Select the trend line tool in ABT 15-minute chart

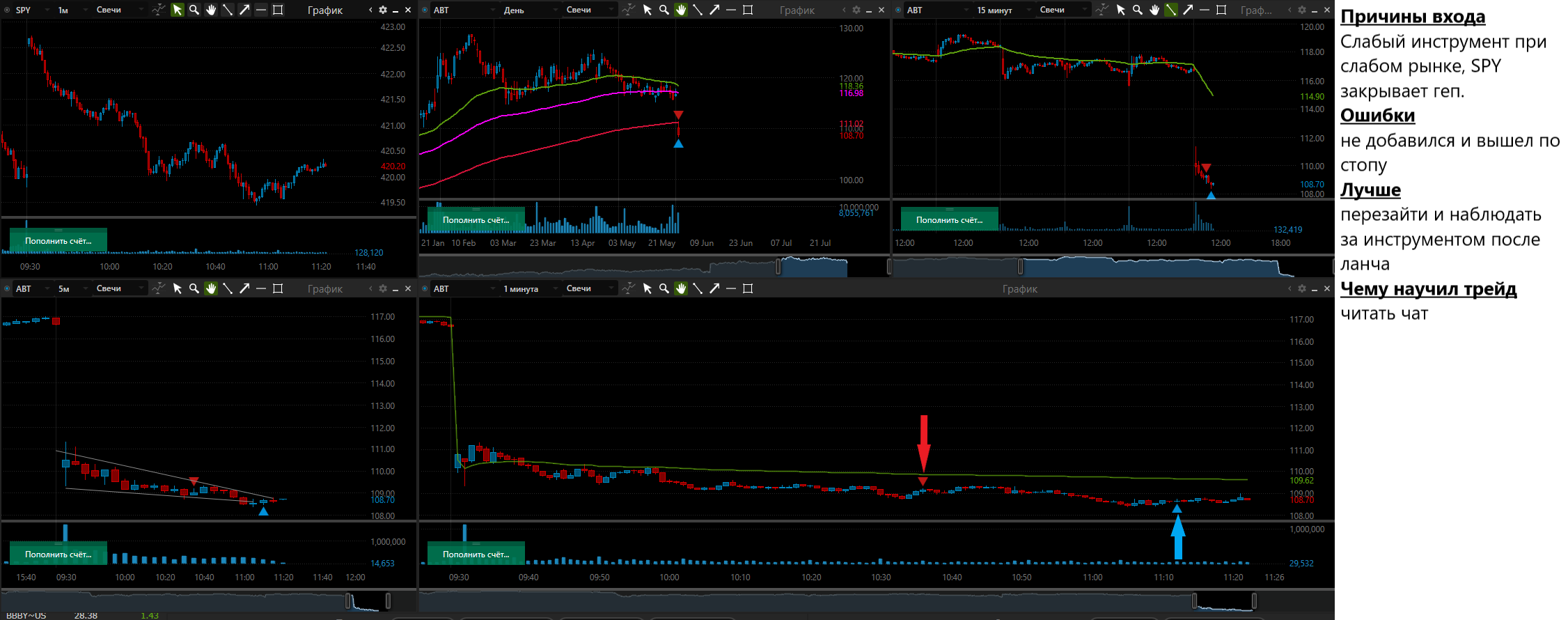[1171, 10]
